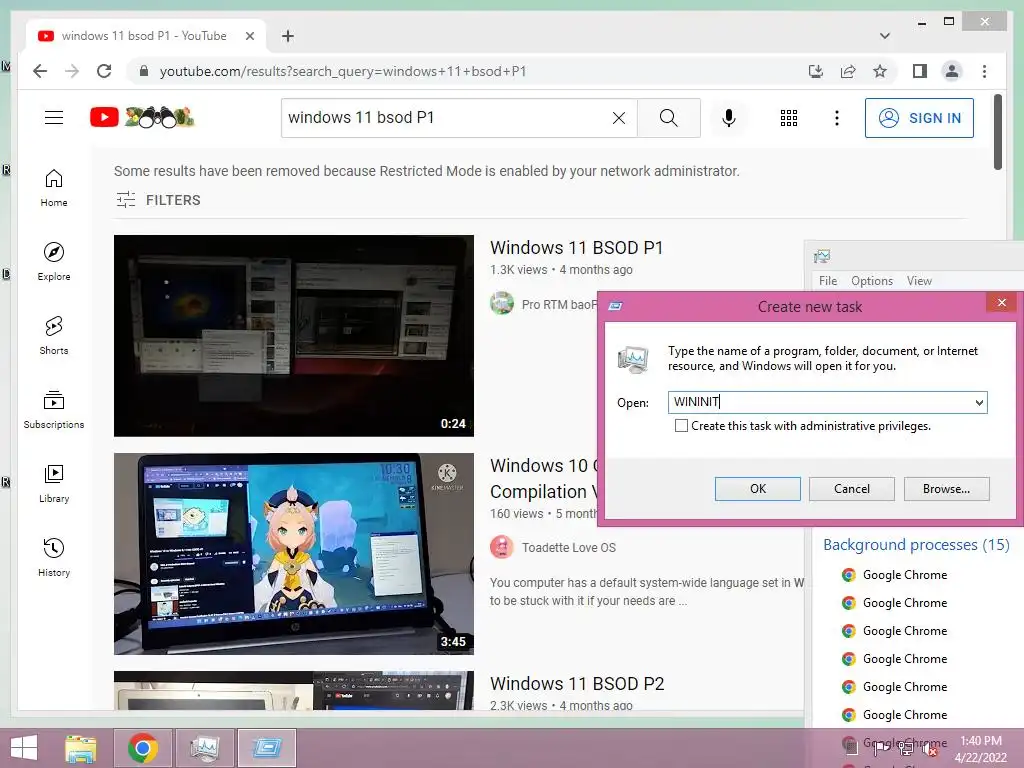Select first Google Chrome background process
This screenshot has width=1024, height=768.
coord(904,575)
